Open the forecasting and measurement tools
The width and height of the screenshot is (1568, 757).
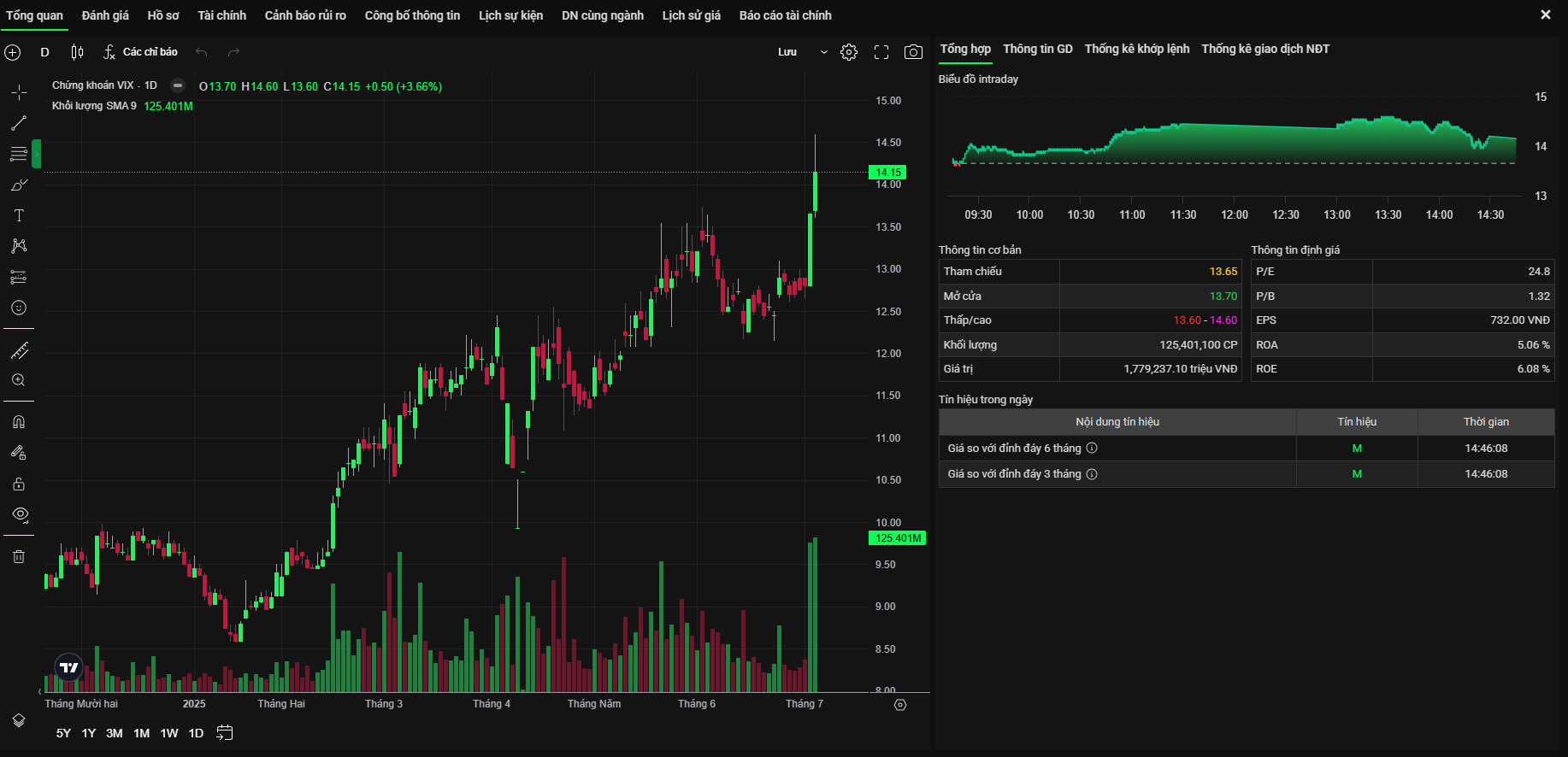click(x=19, y=277)
